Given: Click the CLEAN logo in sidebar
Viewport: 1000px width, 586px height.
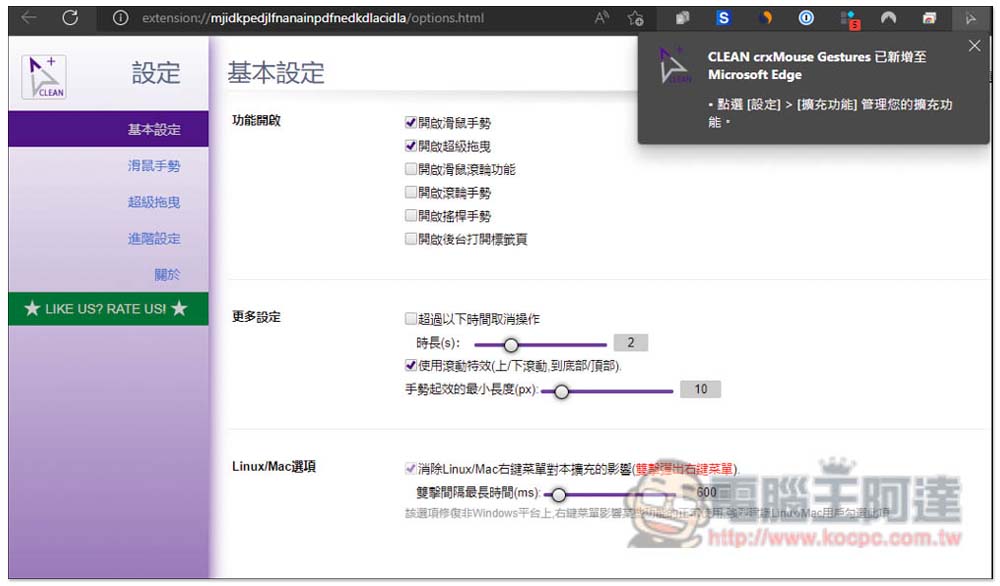Looking at the screenshot, I should (44, 77).
